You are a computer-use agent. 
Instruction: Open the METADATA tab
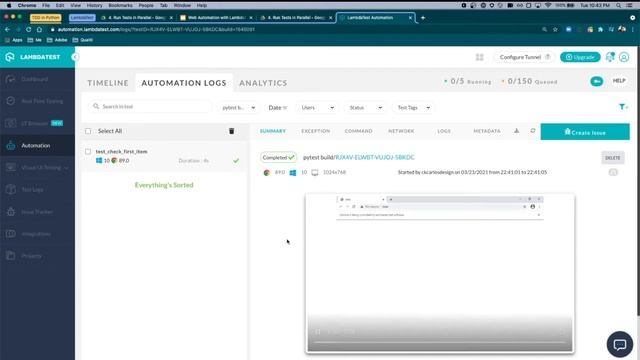pos(487,131)
